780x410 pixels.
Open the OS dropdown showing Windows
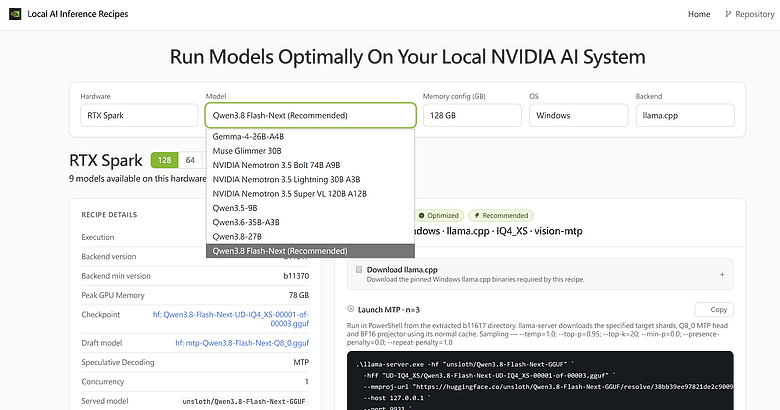tap(579, 115)
